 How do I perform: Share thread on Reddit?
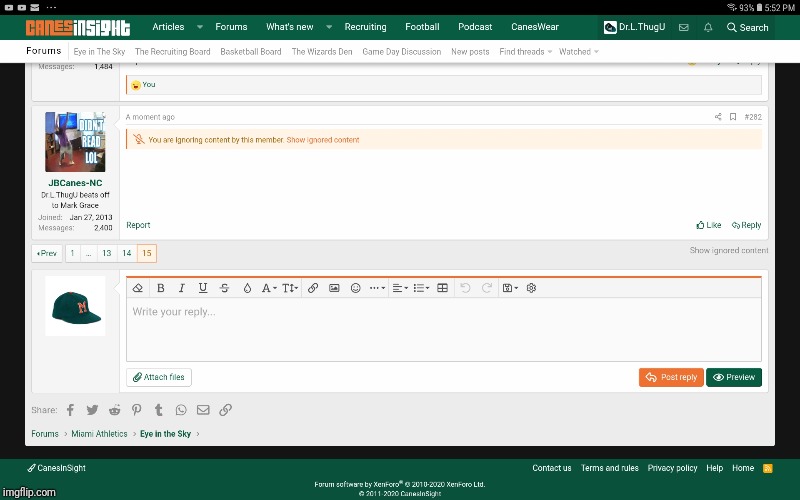[115, 410]
